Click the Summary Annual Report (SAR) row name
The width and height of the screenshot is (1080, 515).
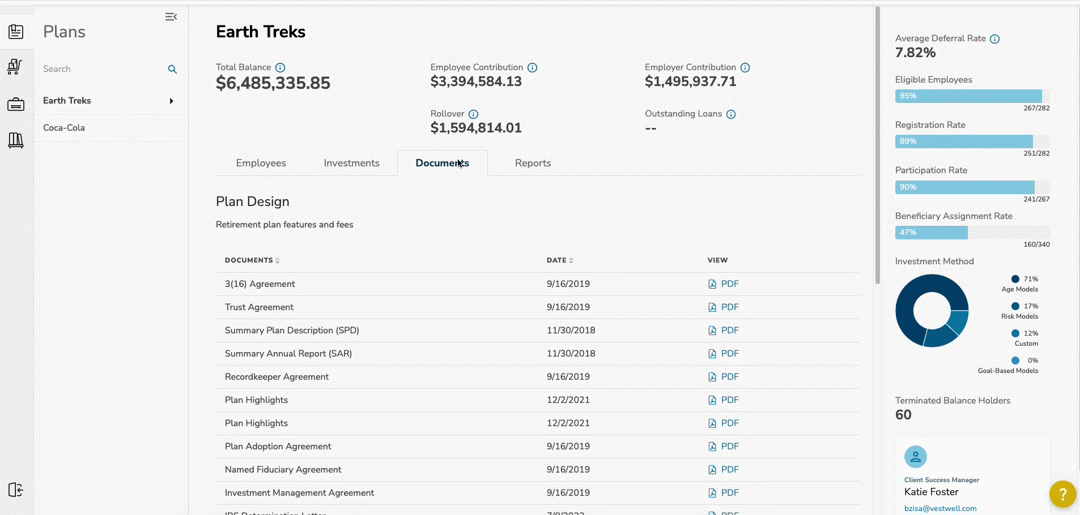[x=289, y=353]
